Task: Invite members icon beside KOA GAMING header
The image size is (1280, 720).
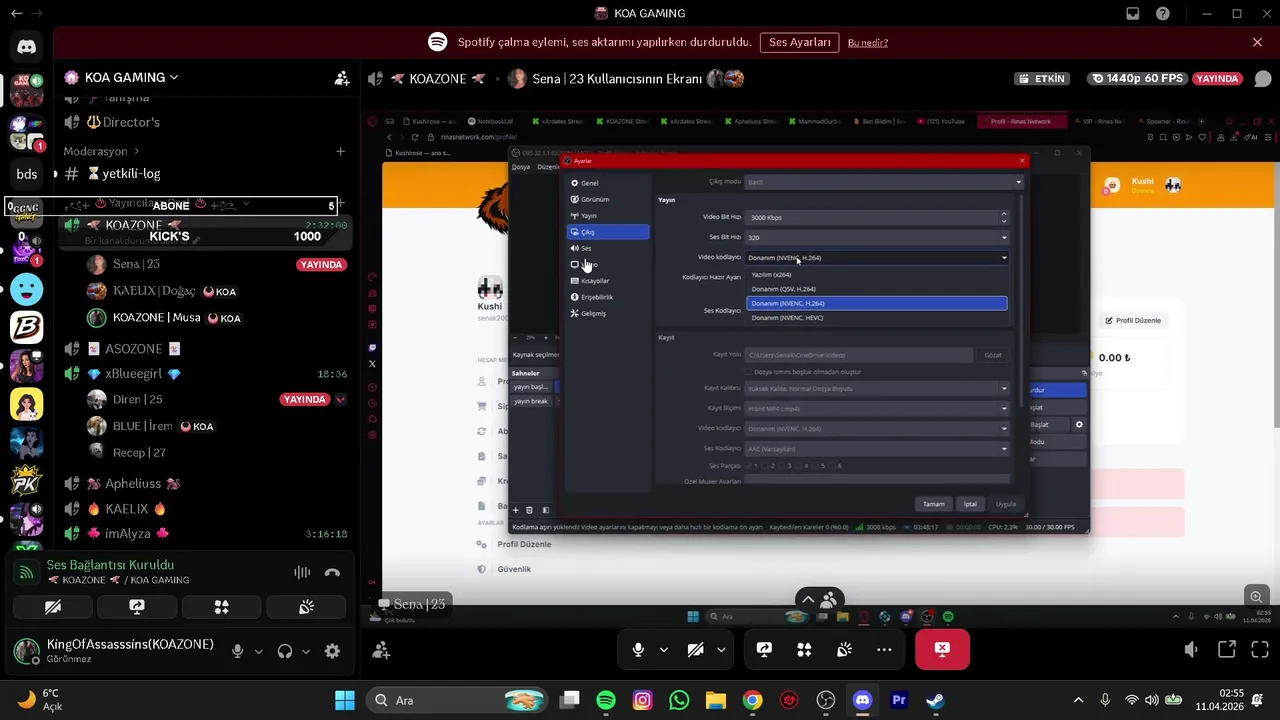Action: (342, 78)
